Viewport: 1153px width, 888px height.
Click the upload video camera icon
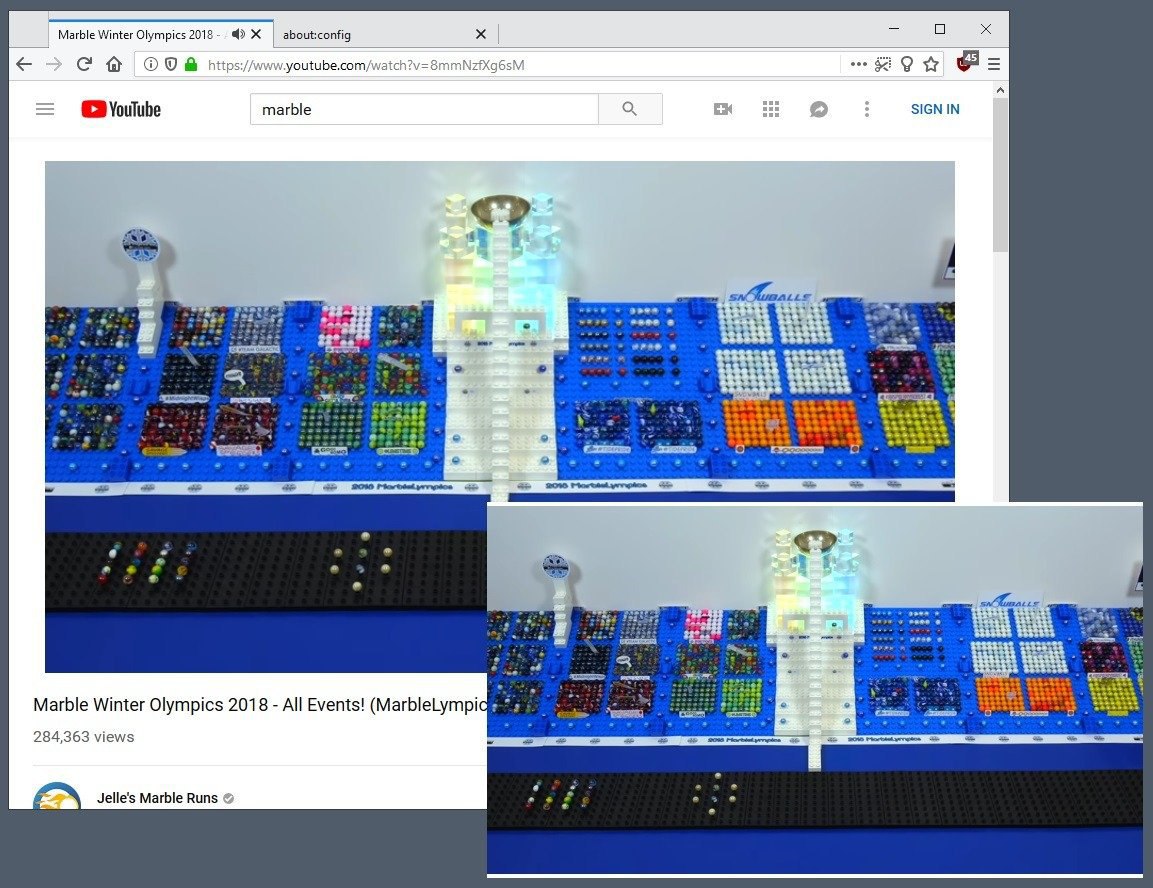pyautogui.click(x=723, y=110)
